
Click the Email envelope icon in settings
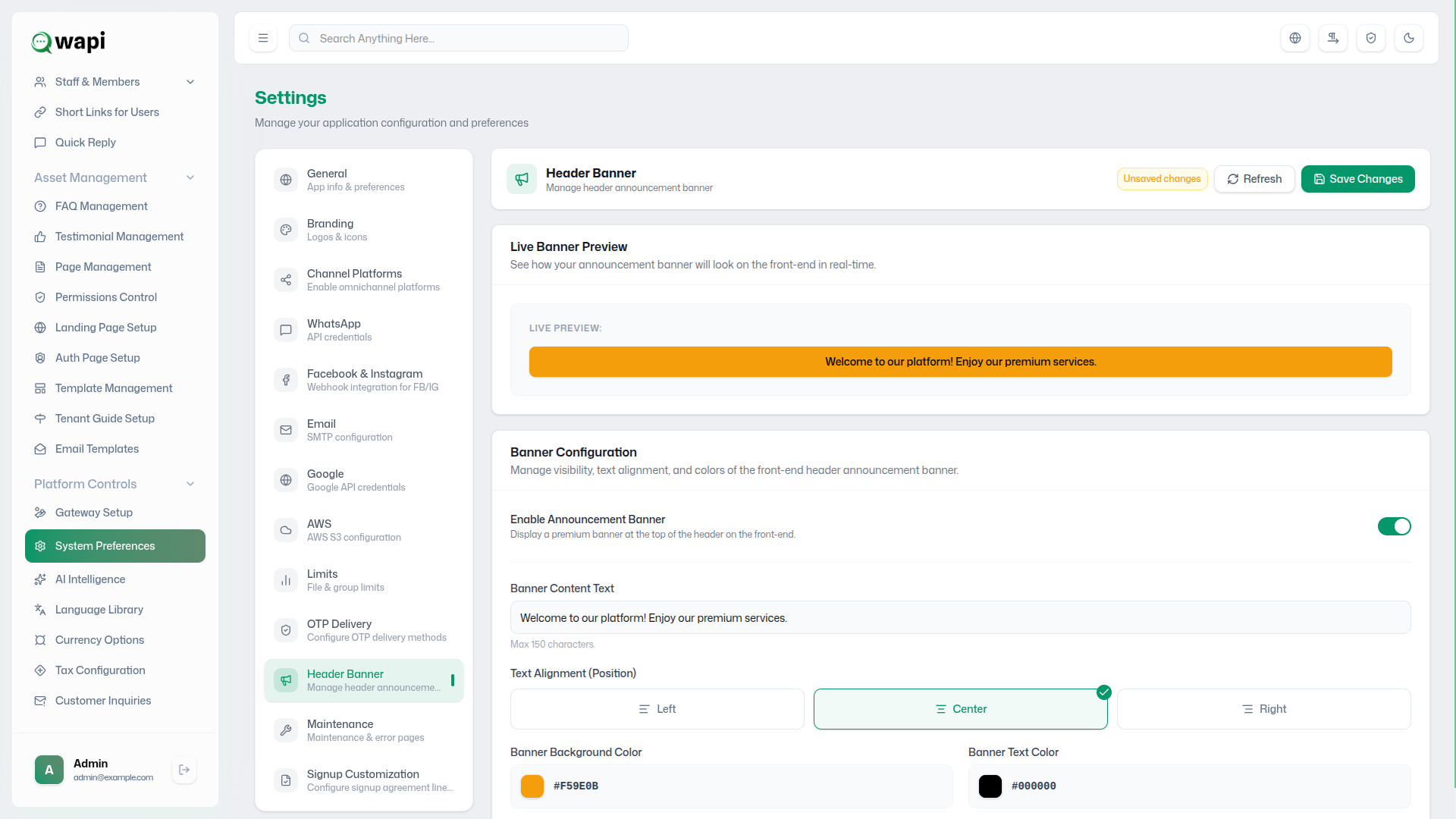click(x=286, y=430)
